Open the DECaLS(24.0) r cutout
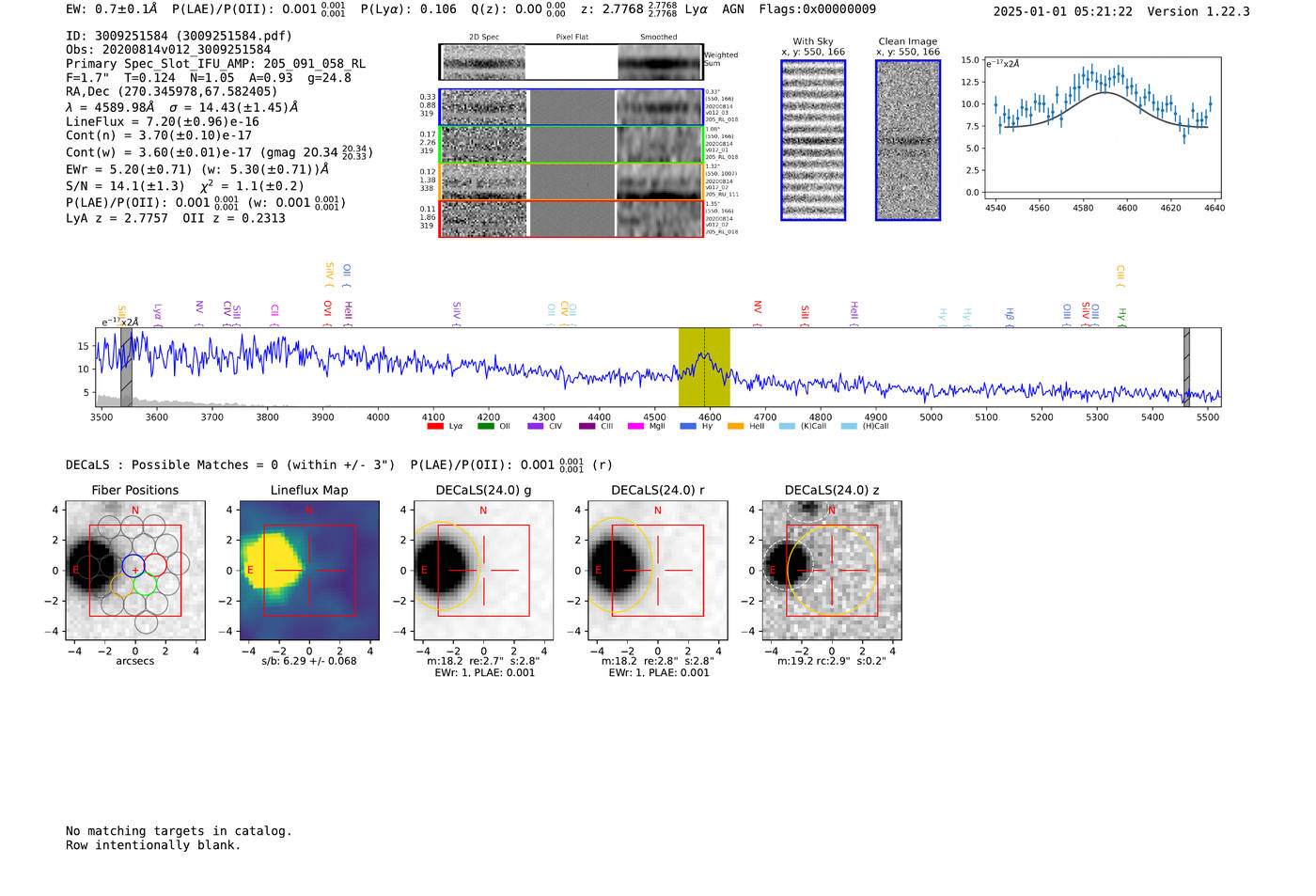This screenshot has height=896, width=1316. click(657, 570)
